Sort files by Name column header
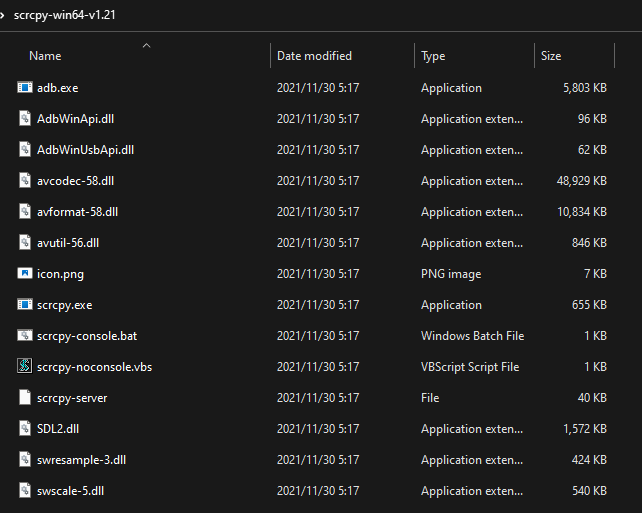 (45, 56)
